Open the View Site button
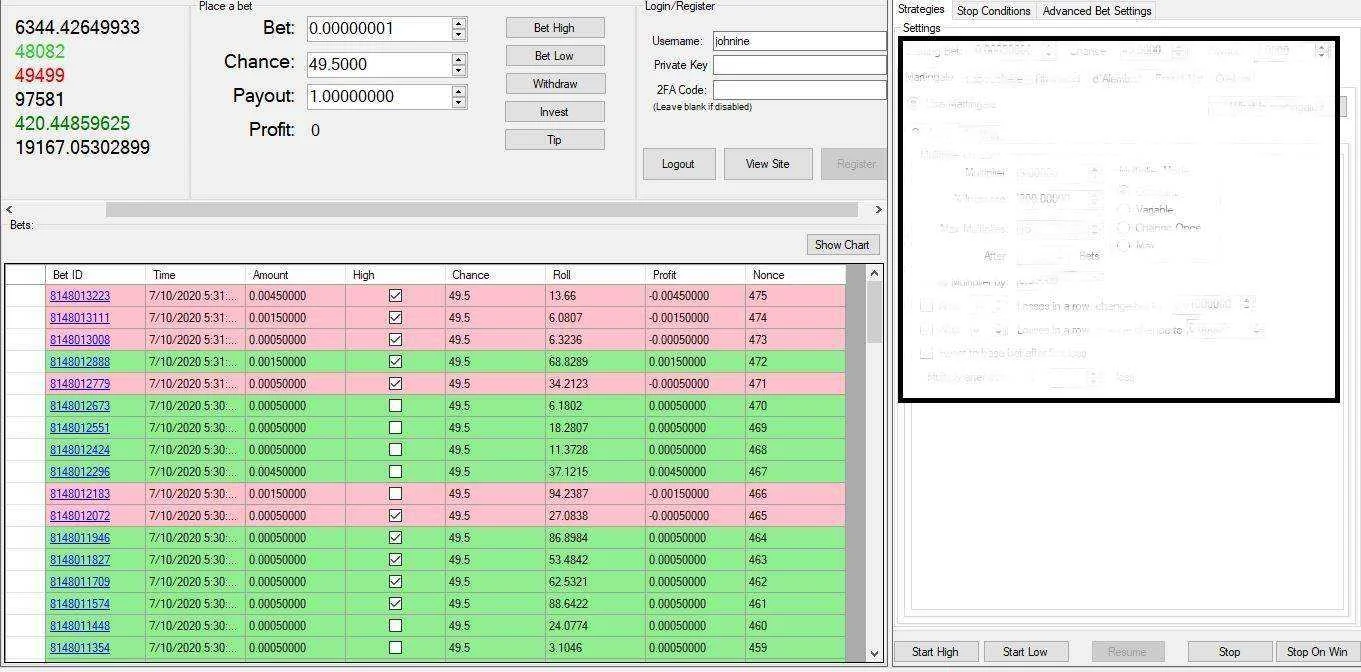The image size is (1361, 672). tap(767, 164)
